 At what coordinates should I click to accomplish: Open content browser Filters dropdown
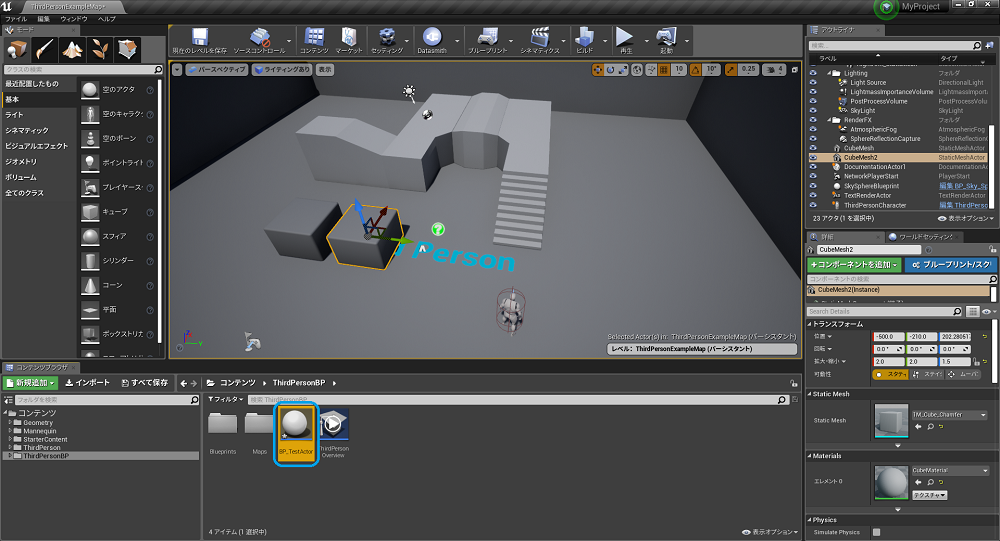click(226, 399)
